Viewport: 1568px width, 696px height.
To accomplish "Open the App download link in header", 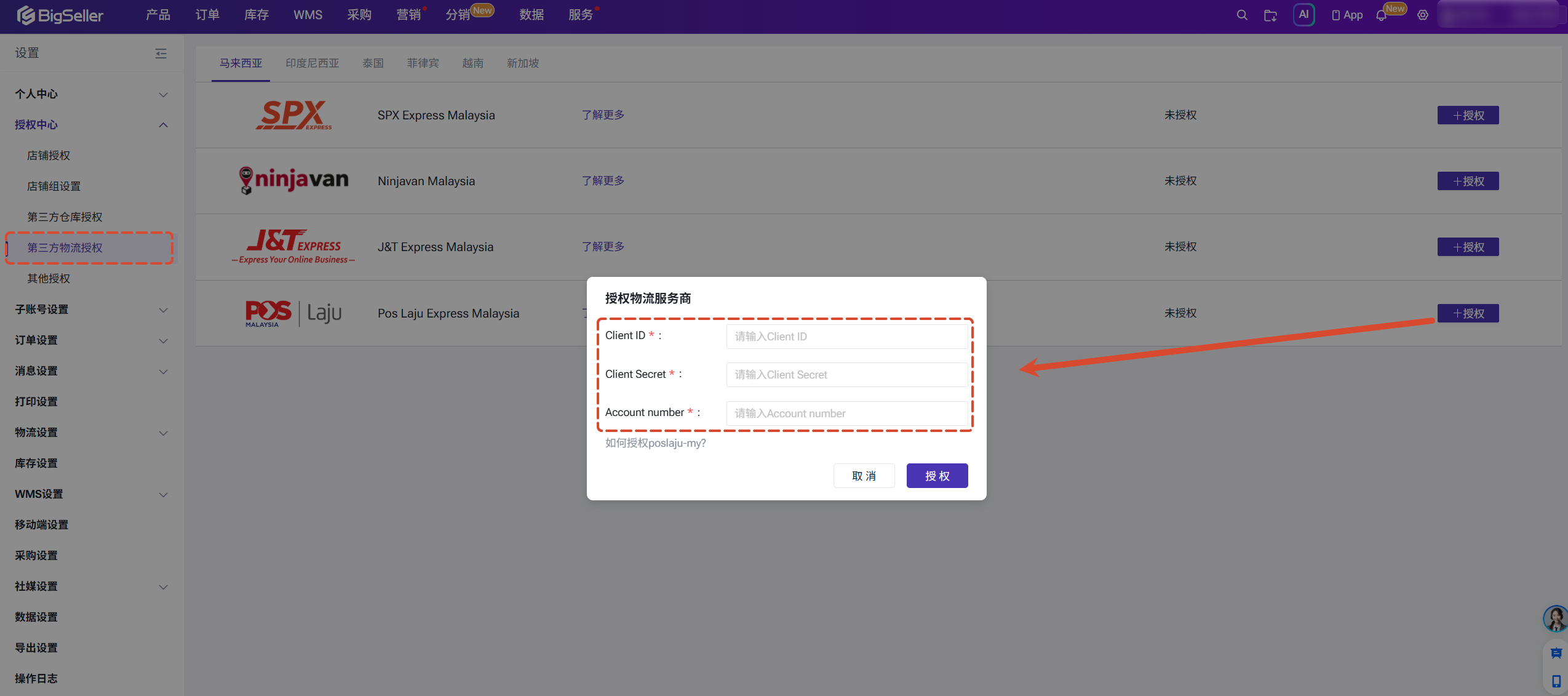I will 1347,15.
